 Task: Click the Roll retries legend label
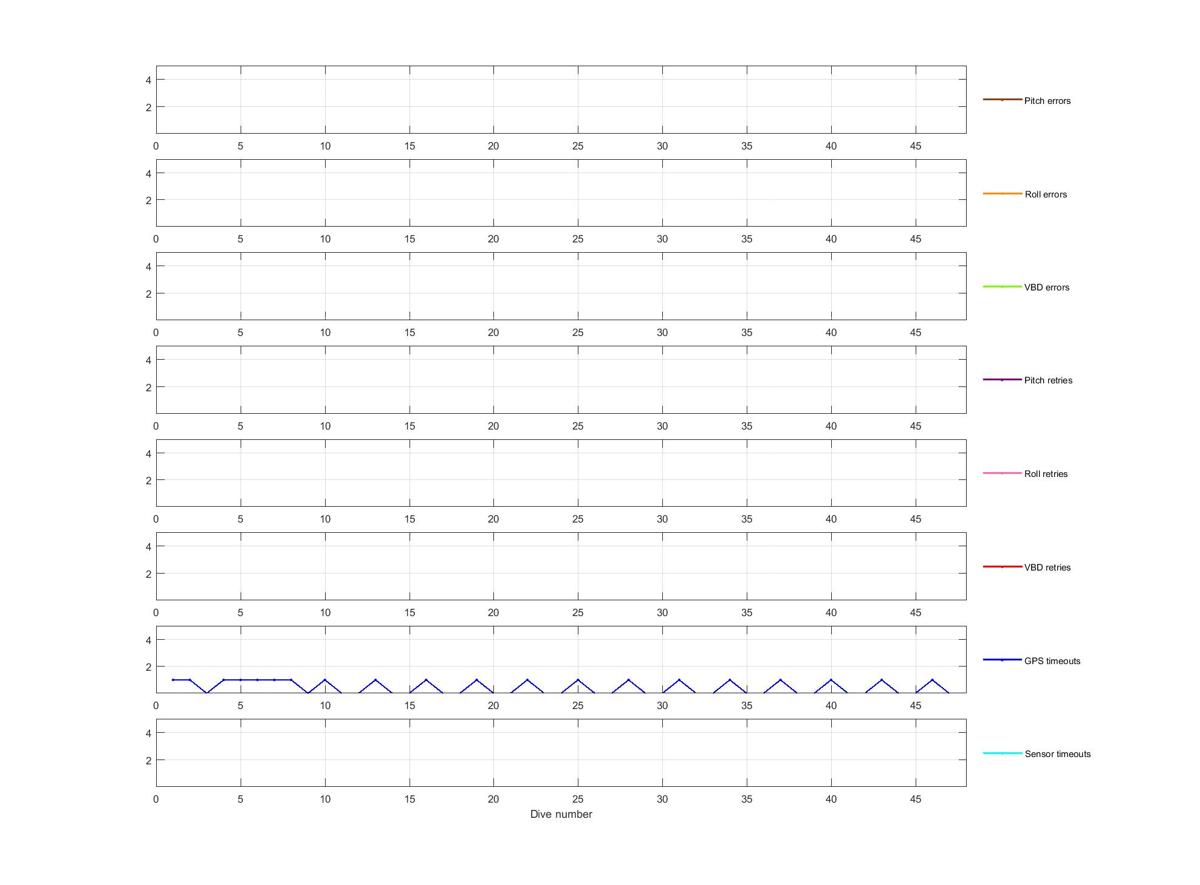(1046, 473)
